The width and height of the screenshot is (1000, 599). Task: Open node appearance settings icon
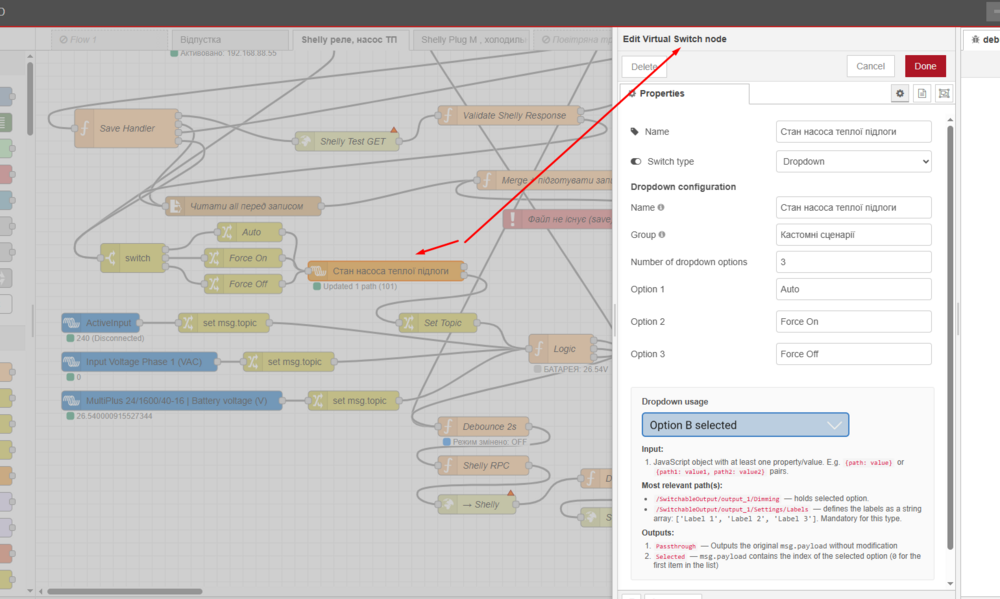[944, 93]
